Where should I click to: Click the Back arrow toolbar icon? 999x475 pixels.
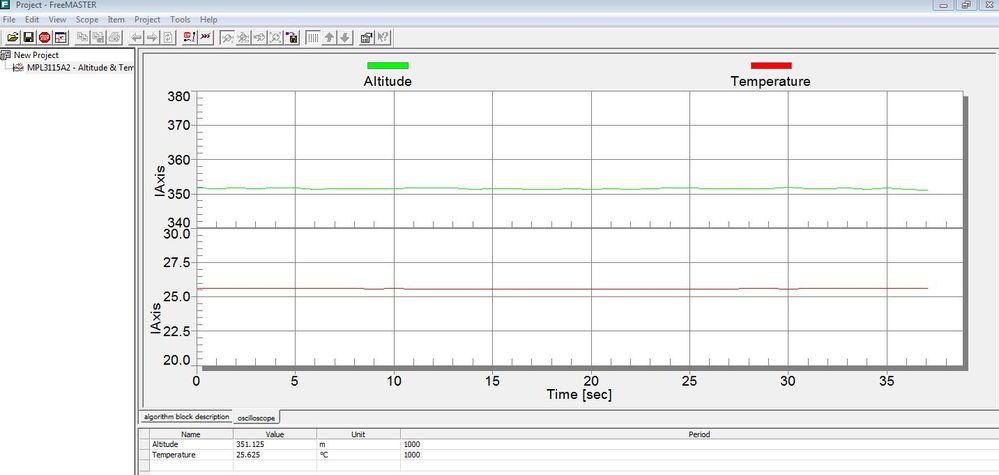point(136,38)
